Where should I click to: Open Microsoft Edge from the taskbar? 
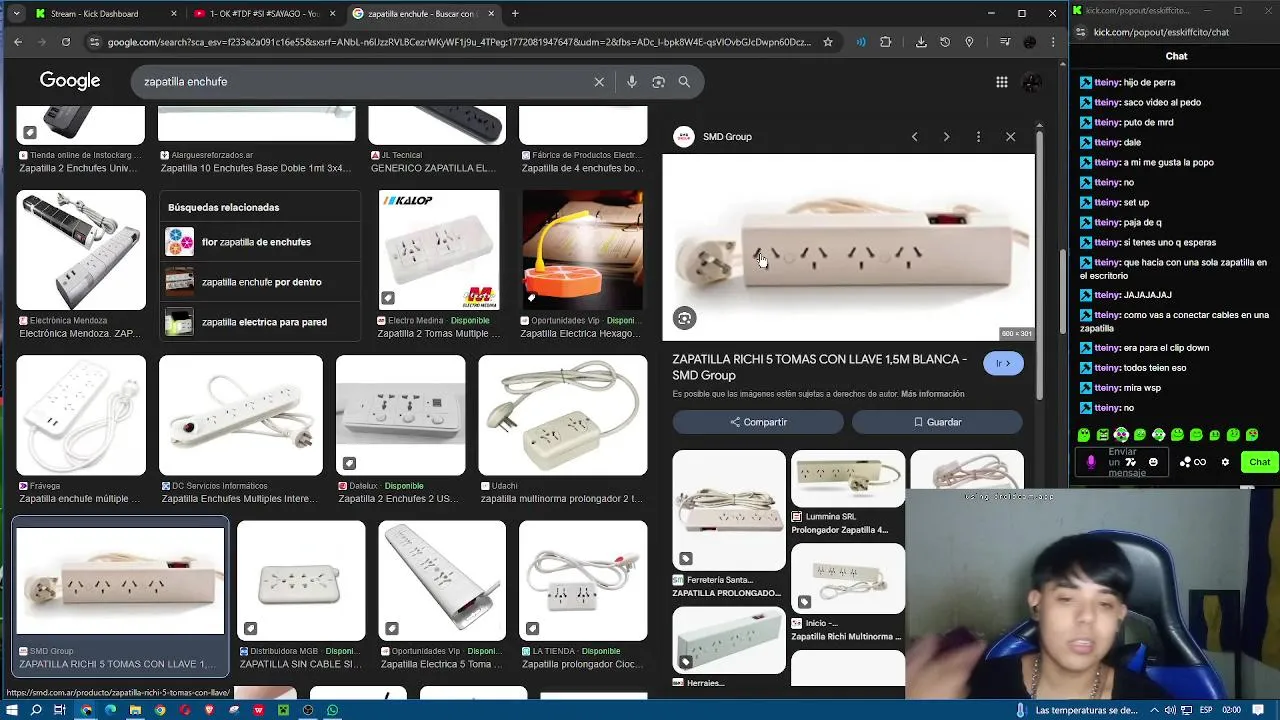click(x=110, y=710)
